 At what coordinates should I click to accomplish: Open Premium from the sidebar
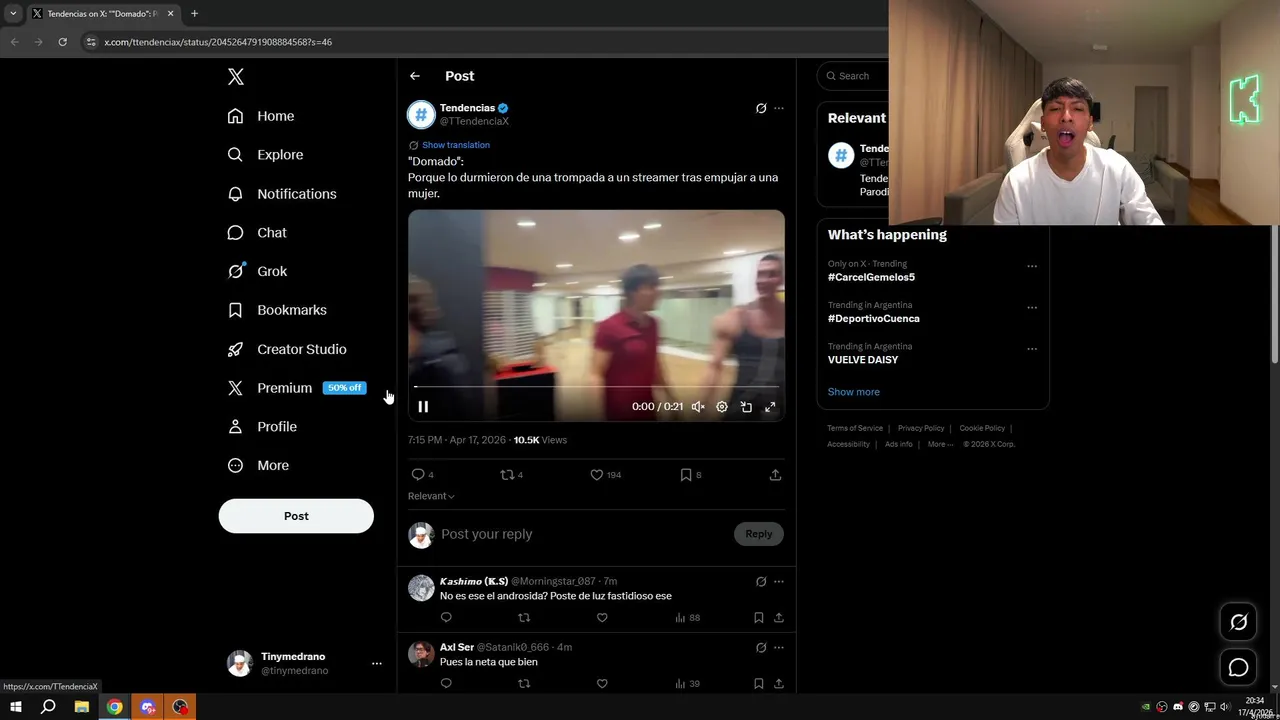click(270, 388)
